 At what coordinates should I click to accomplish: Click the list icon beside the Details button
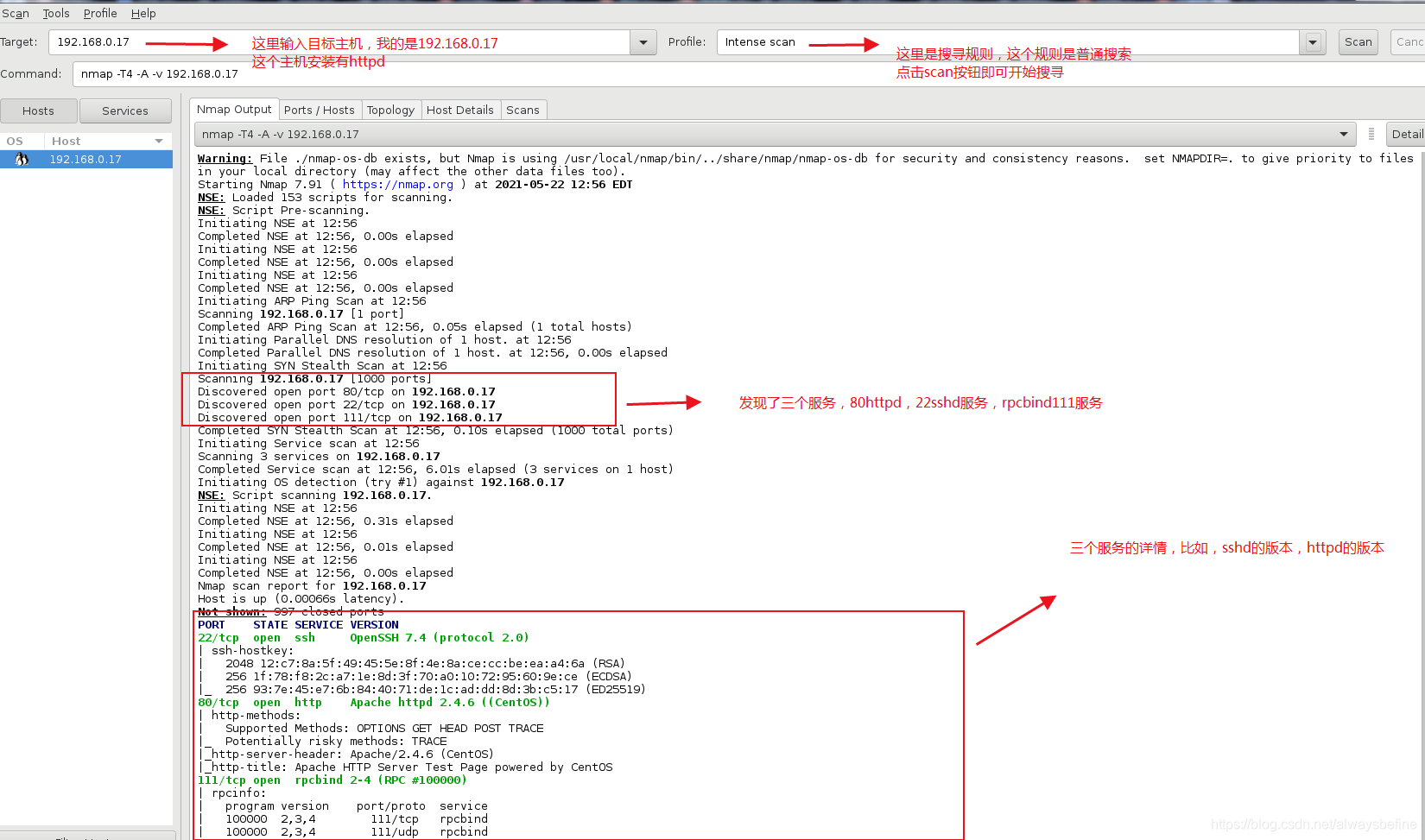(1372, 134)
